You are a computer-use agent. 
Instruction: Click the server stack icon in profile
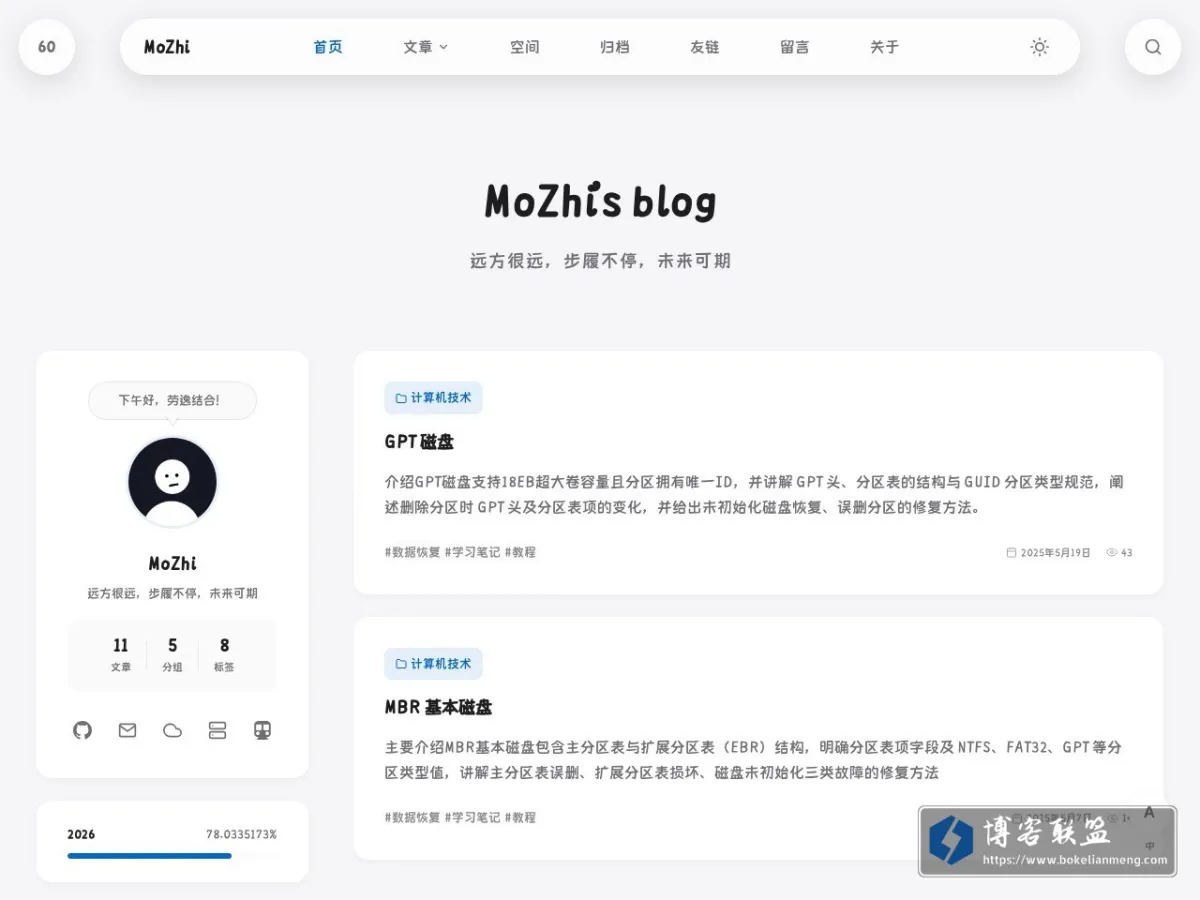coord(217,730)
